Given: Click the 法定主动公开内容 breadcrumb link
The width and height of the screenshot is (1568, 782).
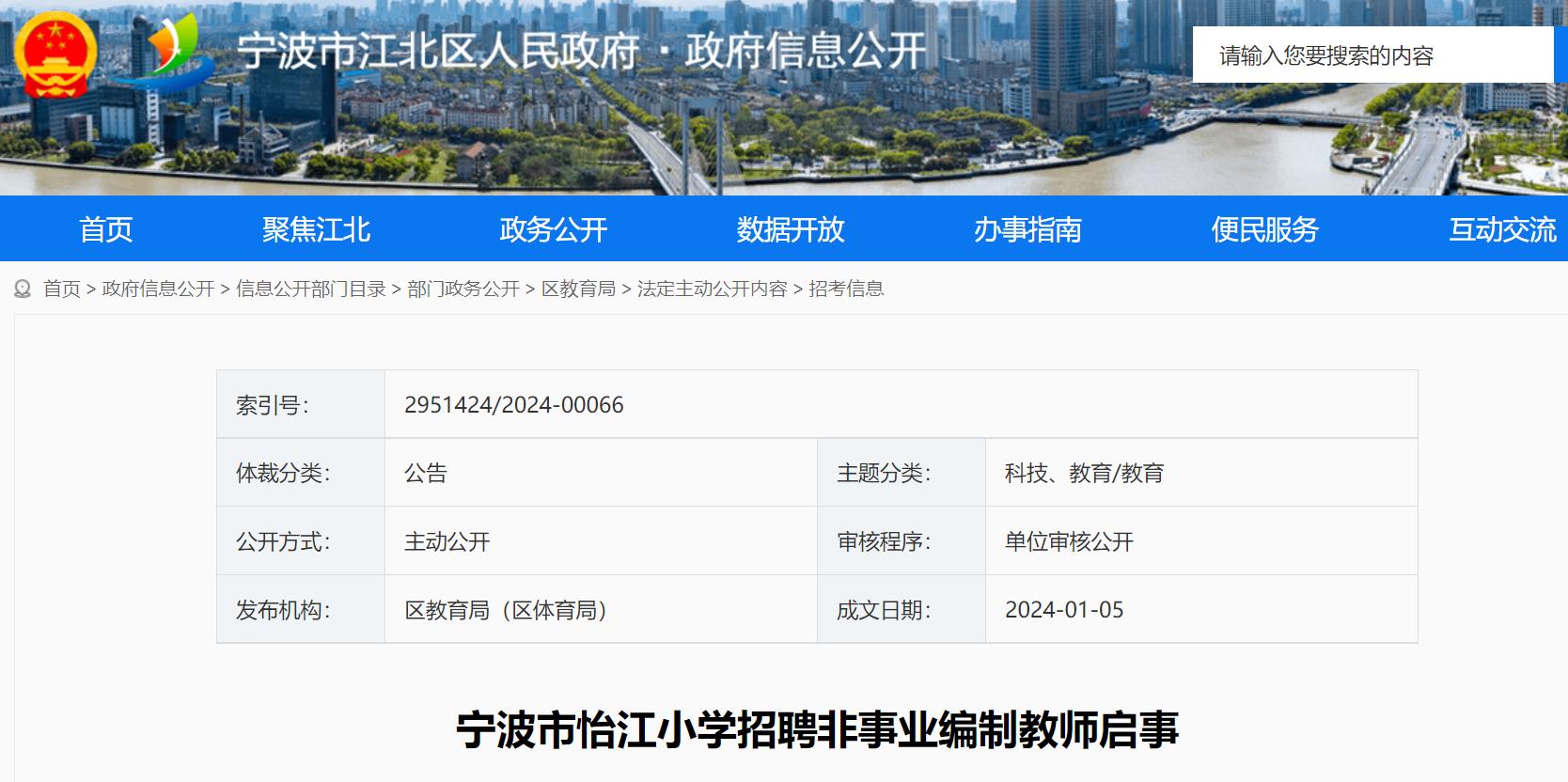Looking at the screenshot, I should click(x=712, y=289).
